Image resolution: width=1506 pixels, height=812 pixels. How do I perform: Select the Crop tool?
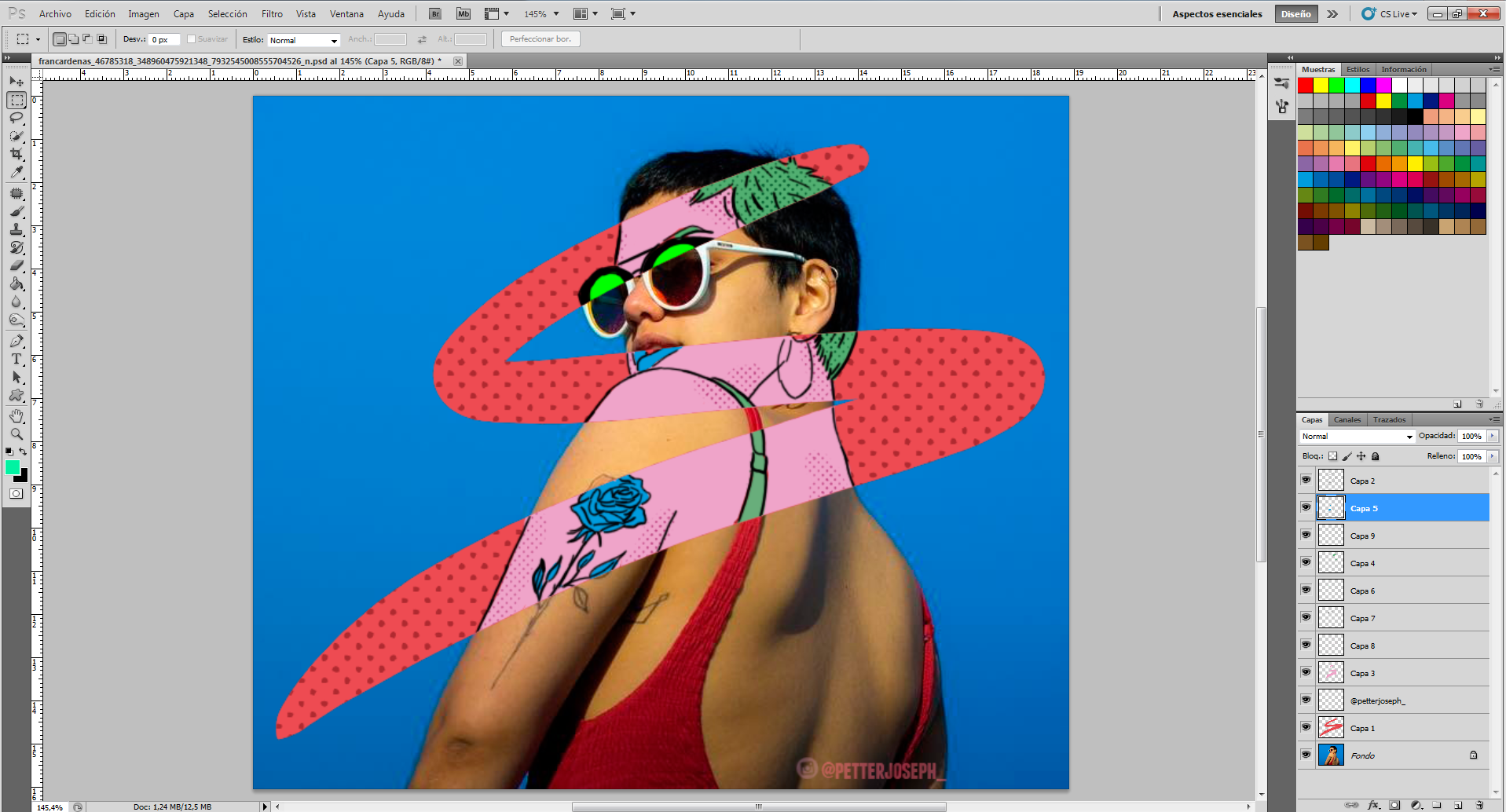tap(16, 154)
